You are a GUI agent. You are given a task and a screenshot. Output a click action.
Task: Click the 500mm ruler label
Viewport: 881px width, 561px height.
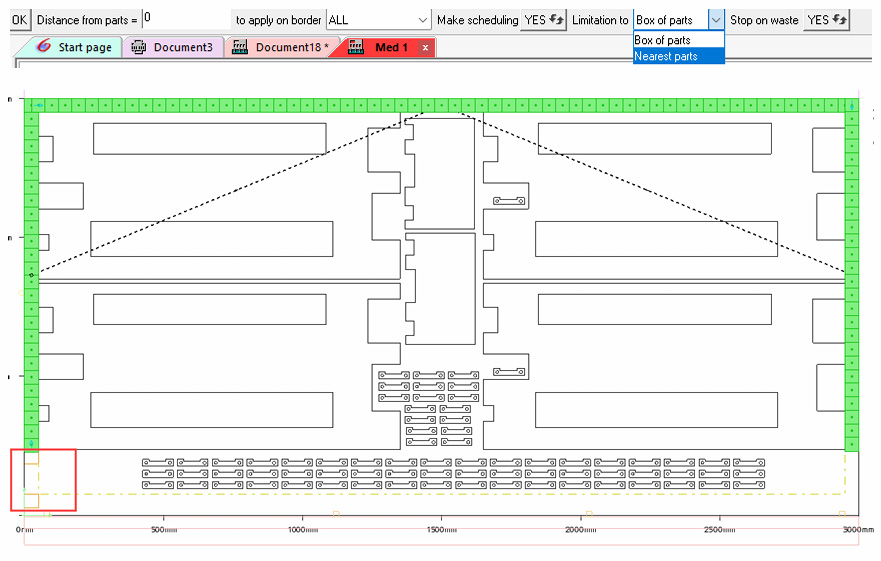click(x=164, y=530)
